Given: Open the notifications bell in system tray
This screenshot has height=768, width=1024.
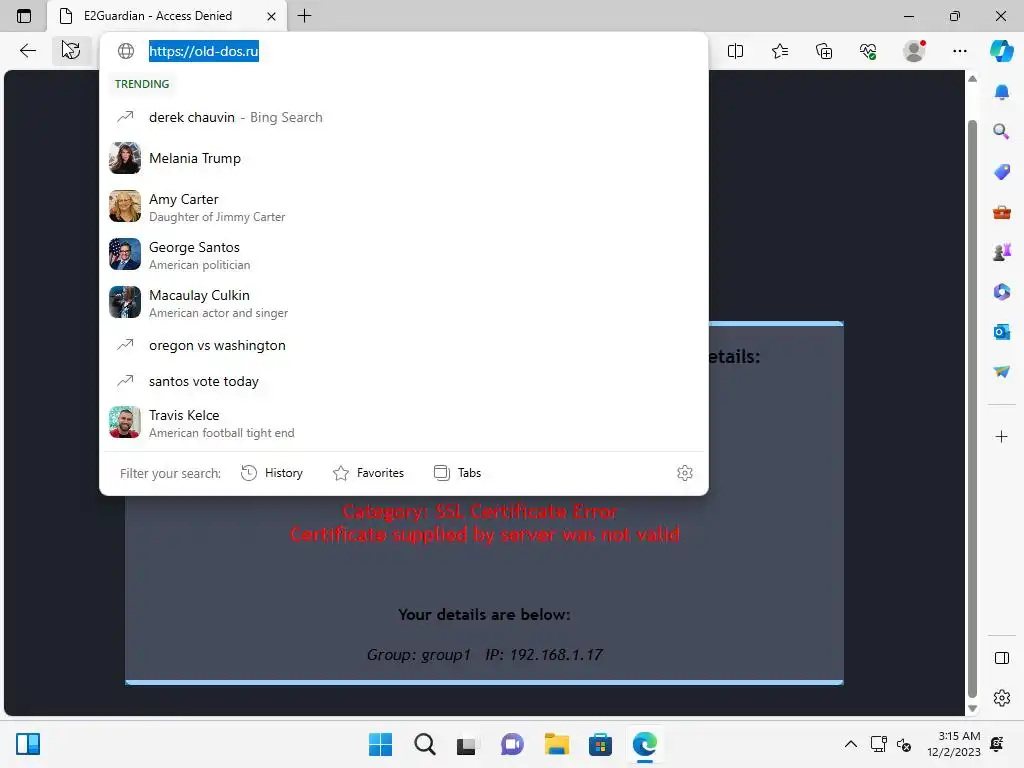Looking at the screenshot, I should click(997, 744).
